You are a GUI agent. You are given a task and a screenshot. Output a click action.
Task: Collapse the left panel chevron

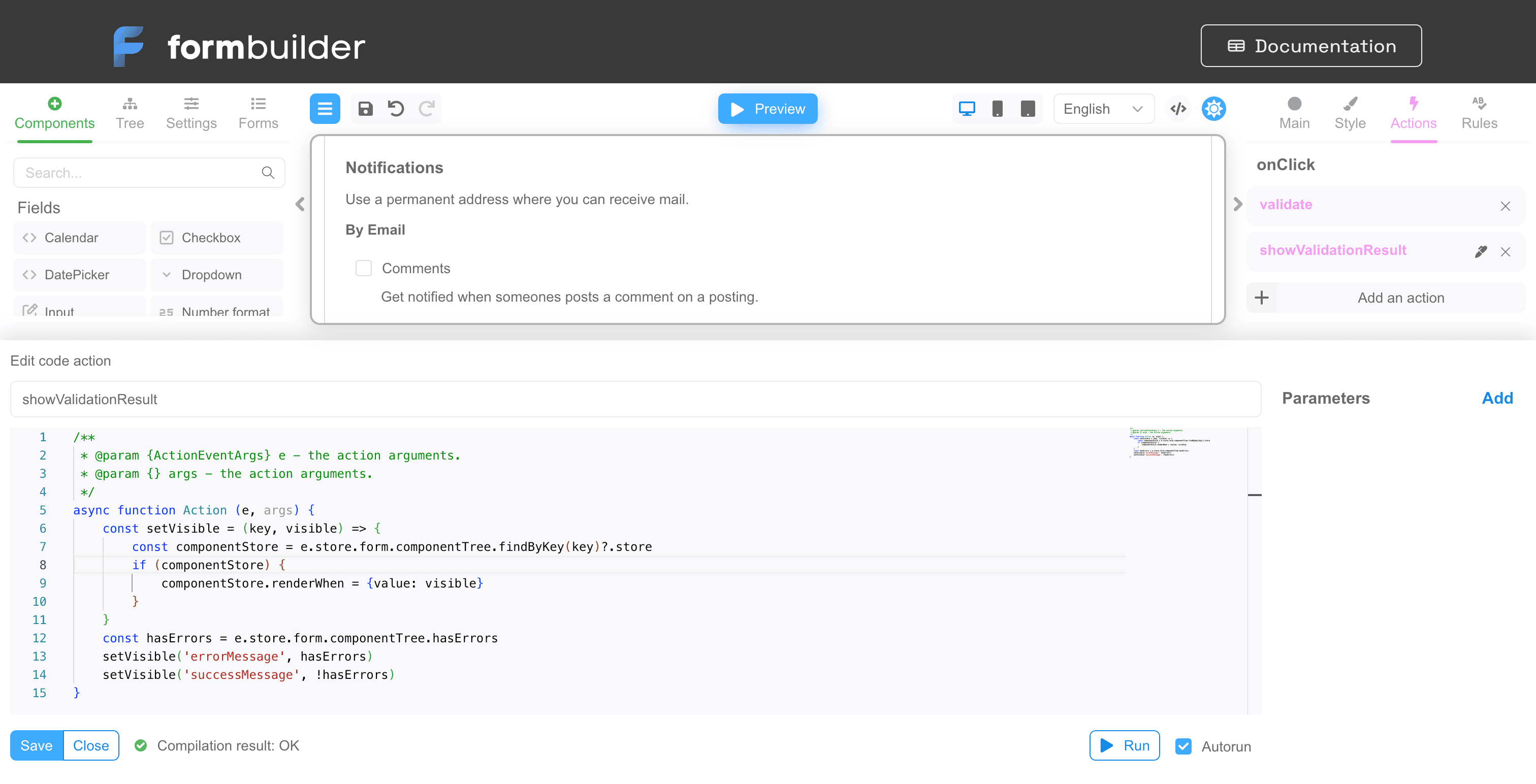tap(300, 205)
